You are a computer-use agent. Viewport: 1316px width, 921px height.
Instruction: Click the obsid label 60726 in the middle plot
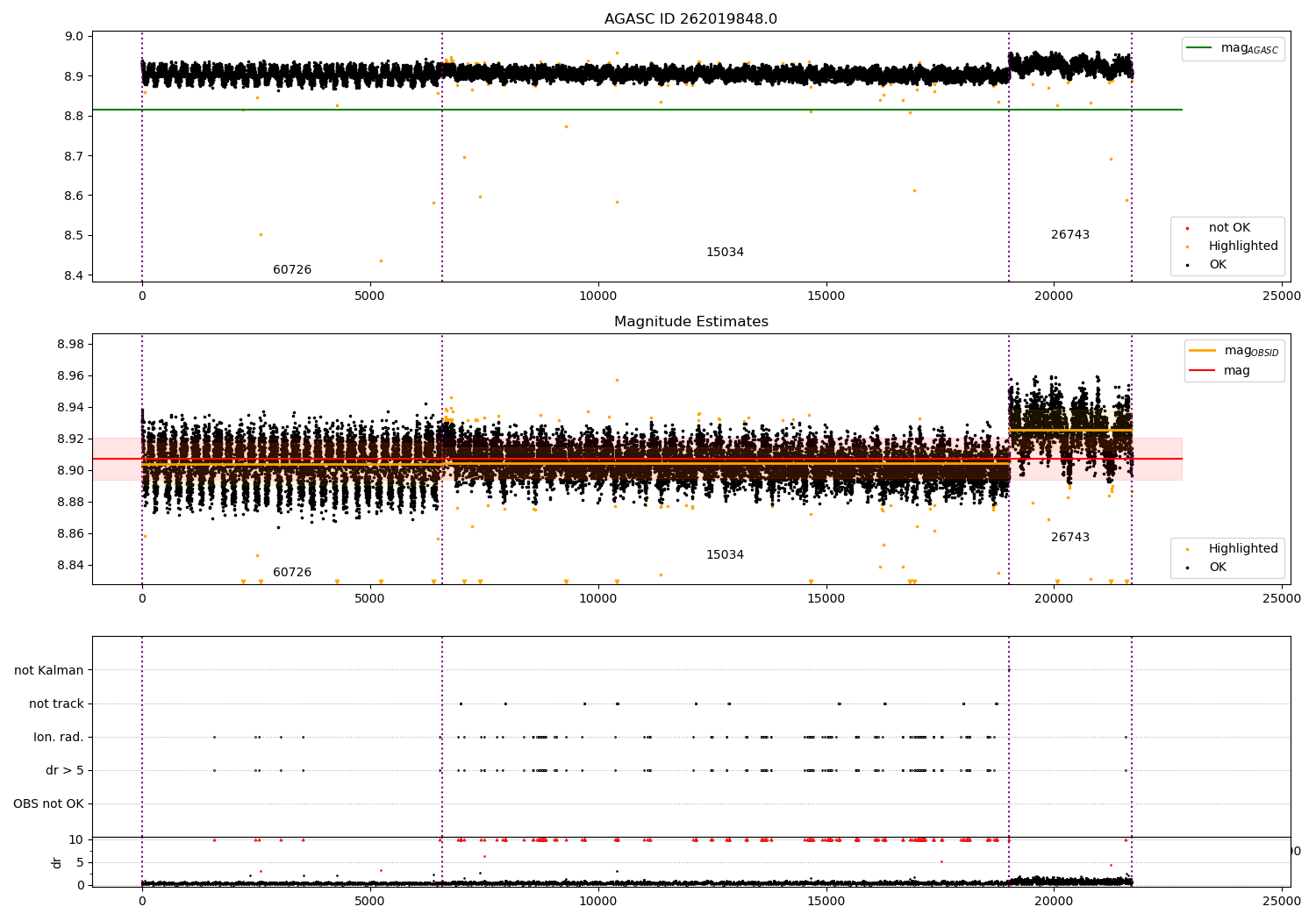coord(292,573)
